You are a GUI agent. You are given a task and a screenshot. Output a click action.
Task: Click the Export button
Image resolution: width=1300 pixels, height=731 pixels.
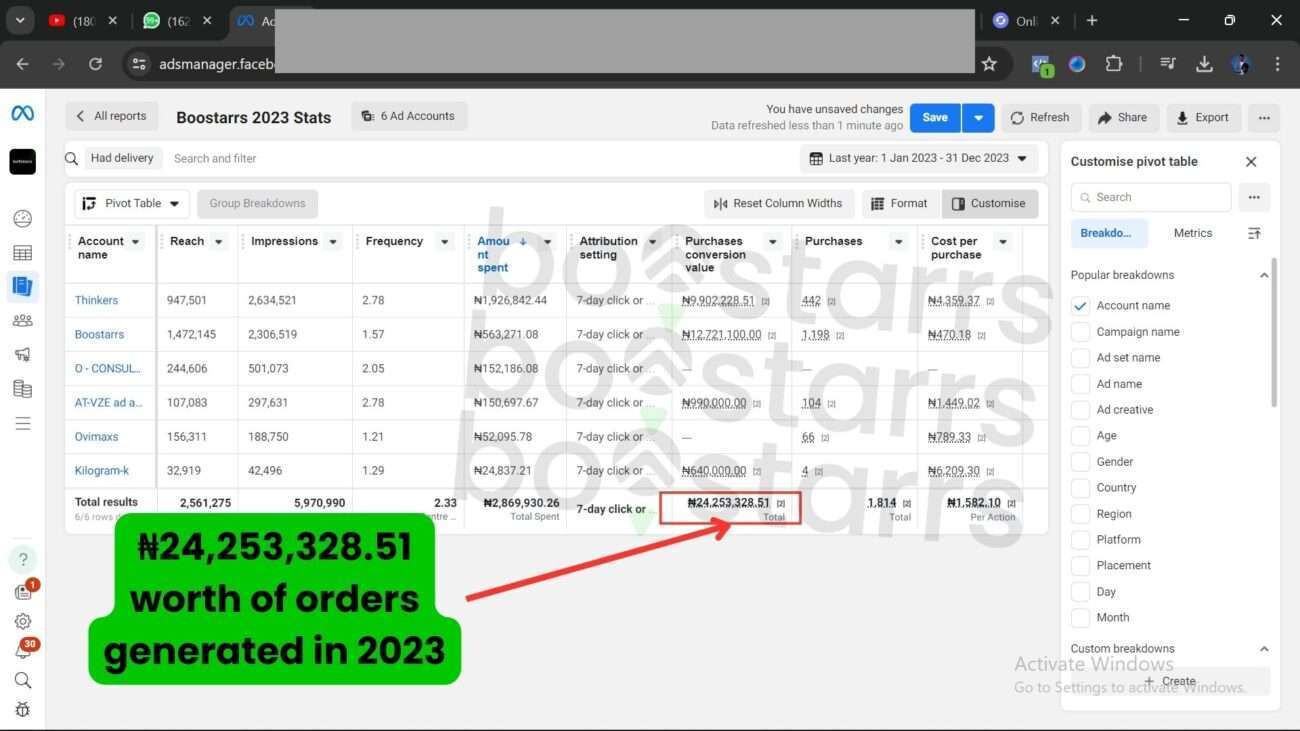click(1203, 117)
